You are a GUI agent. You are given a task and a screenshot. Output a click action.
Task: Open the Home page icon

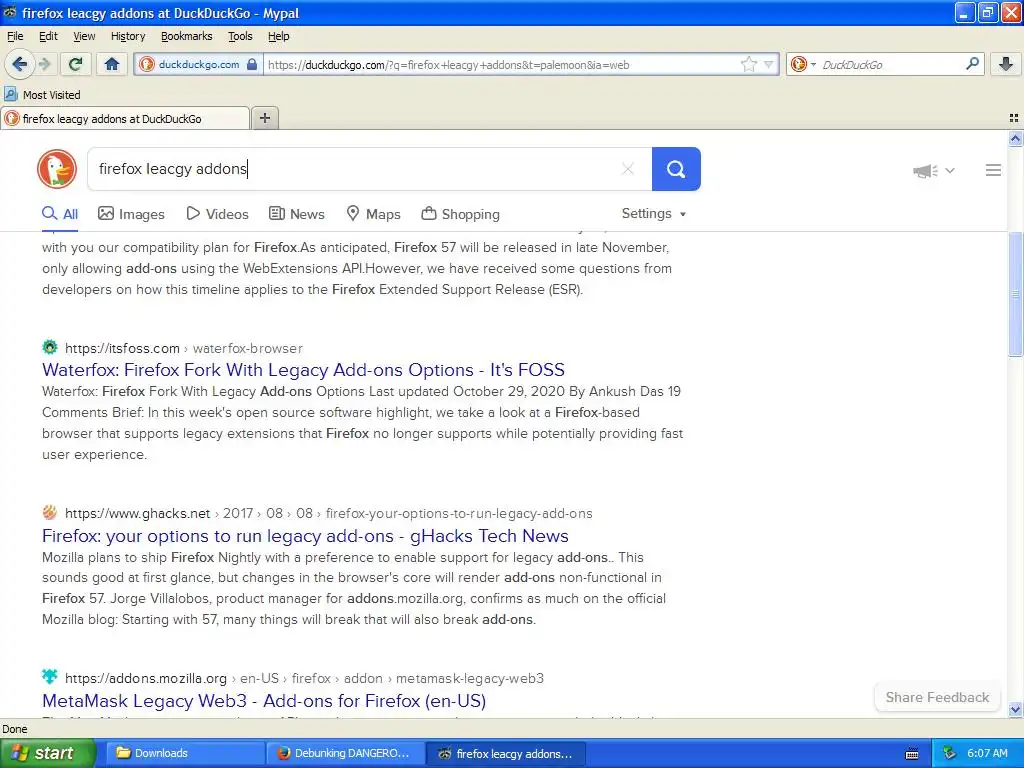pos(112,64)
